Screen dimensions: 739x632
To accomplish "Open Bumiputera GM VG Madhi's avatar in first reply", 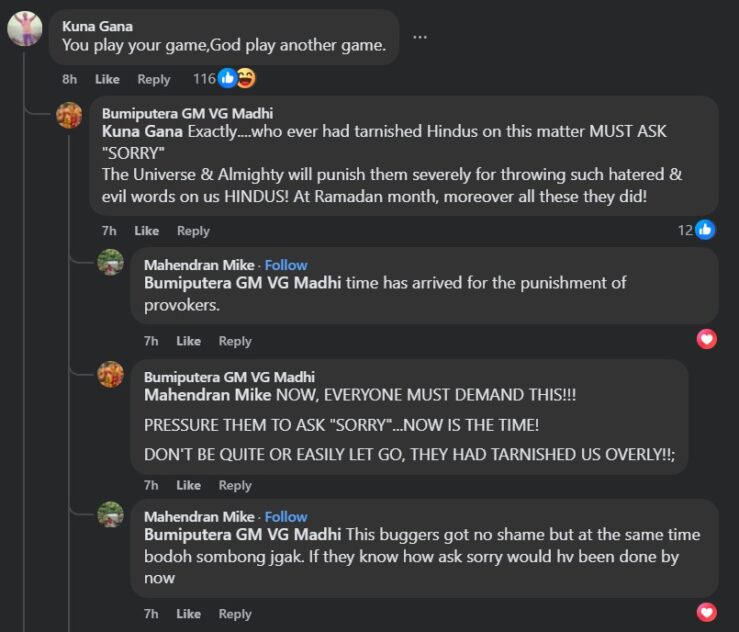I will coord(69,115).
